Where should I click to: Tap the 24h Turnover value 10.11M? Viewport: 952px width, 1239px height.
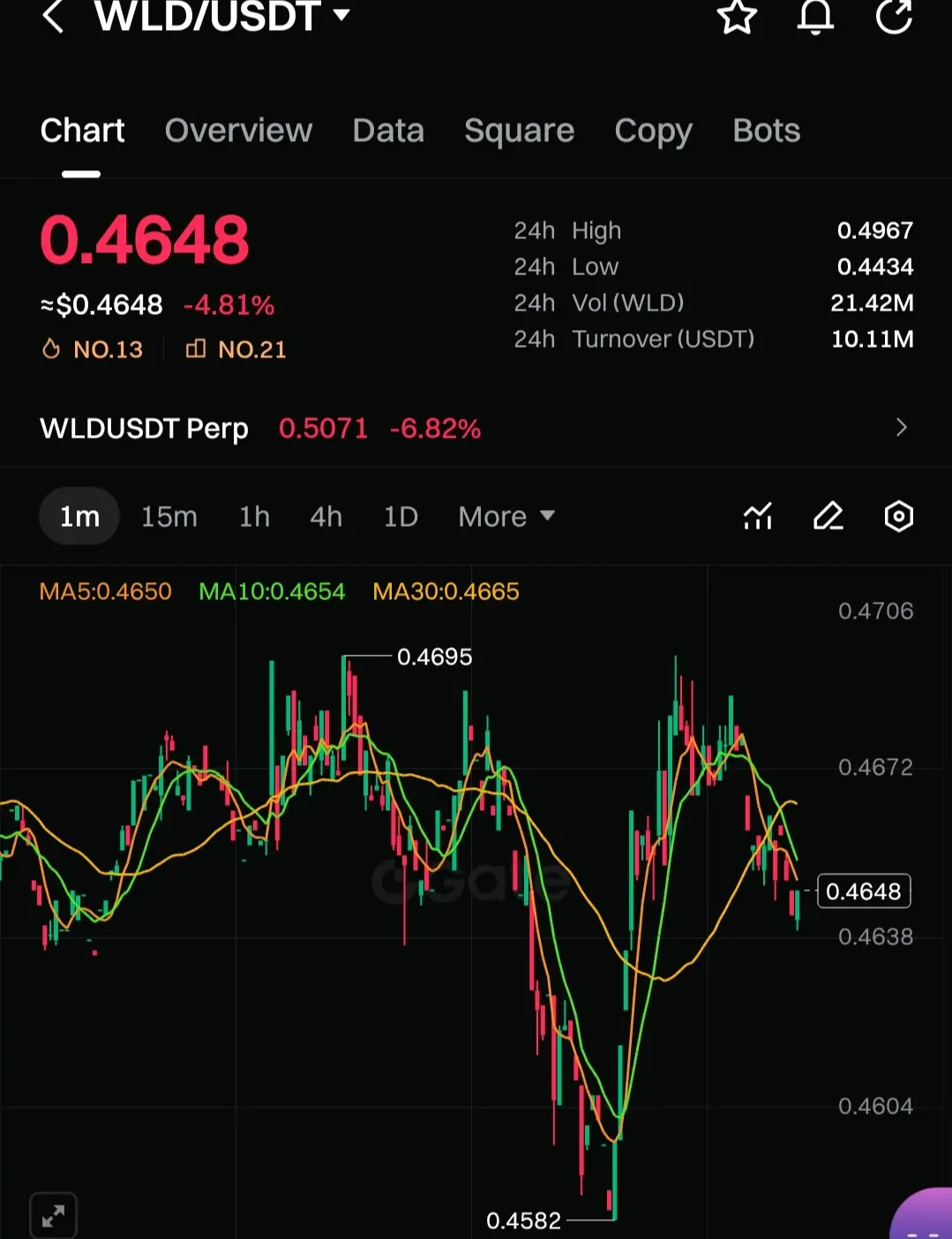(873, 339)
